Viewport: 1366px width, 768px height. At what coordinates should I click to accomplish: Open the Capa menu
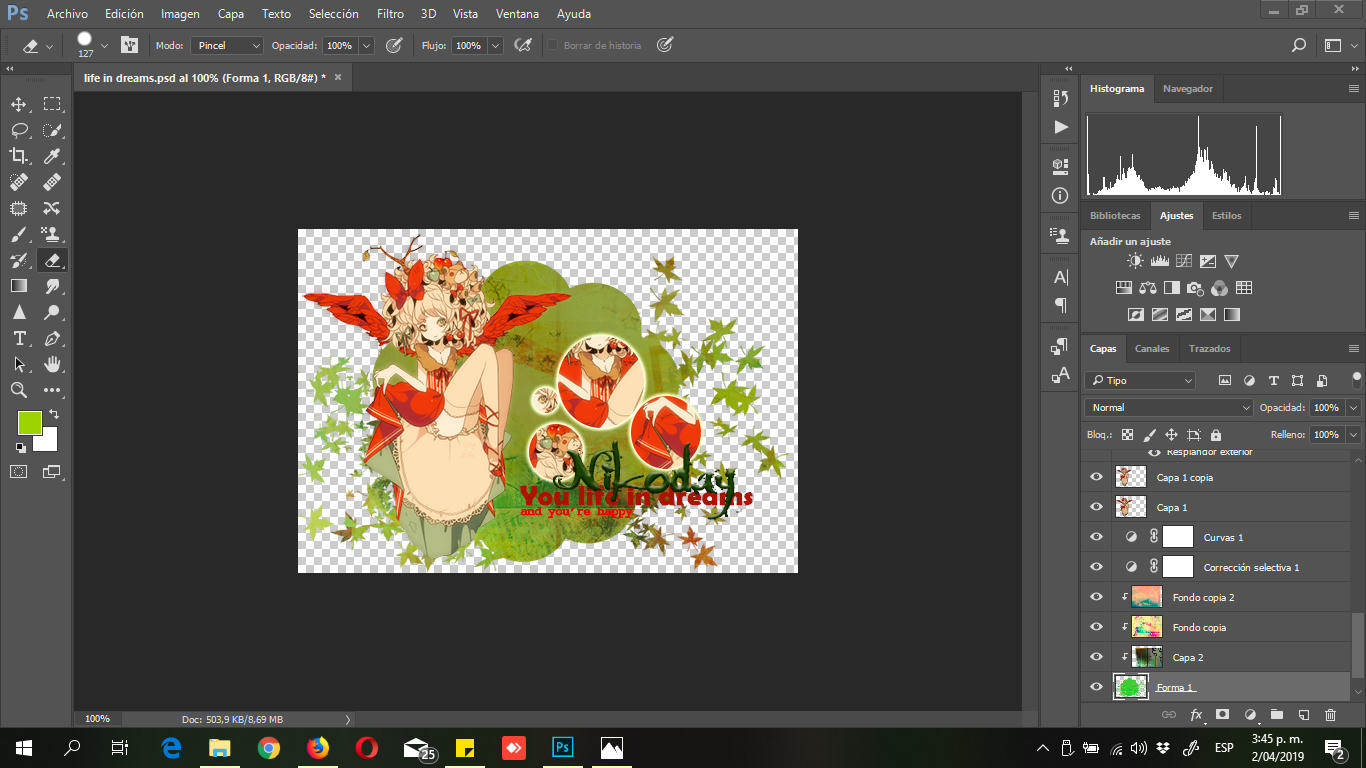click(x=231, y=14)
